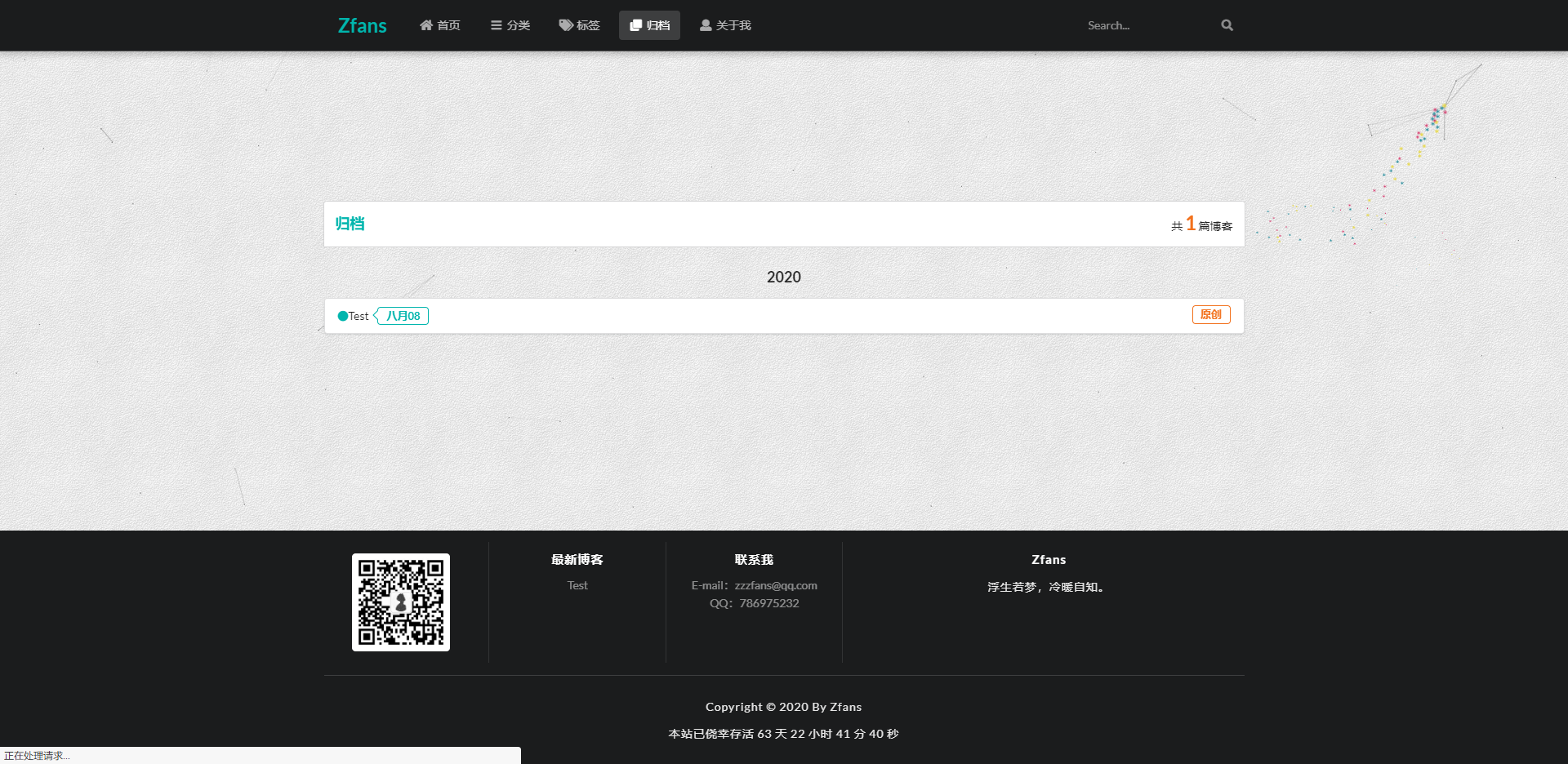Open Test under 最新博客 in footer
1568x764 pixels.
577,585
